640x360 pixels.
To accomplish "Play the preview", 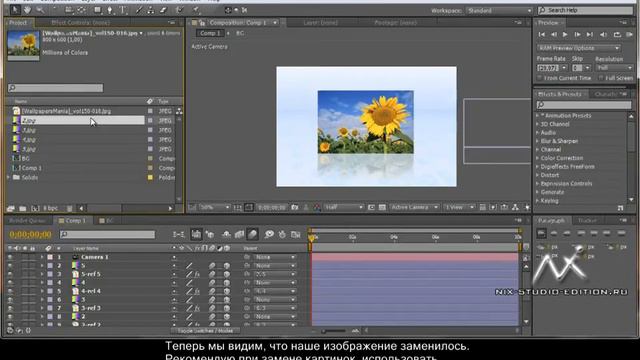I will click(565, 35).
